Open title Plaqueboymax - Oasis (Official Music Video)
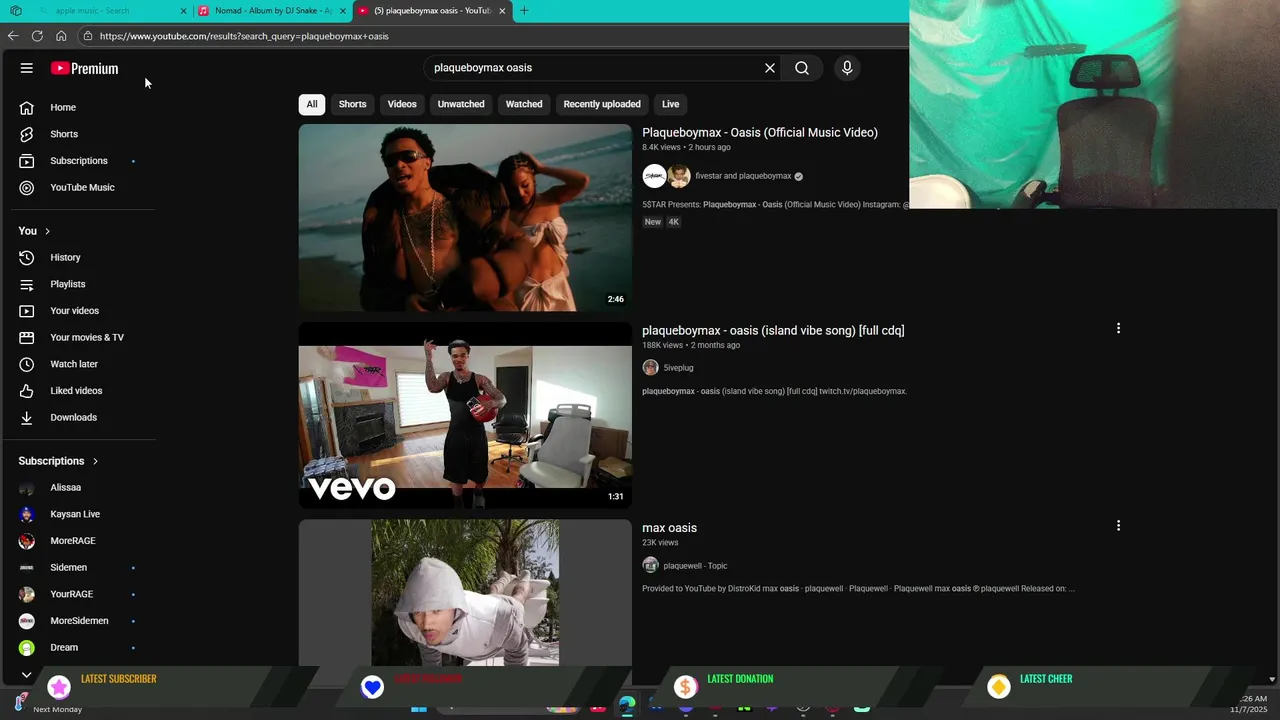Image resolution: width=1280 pixels, height=720 pixels. [x=760, y=132]
